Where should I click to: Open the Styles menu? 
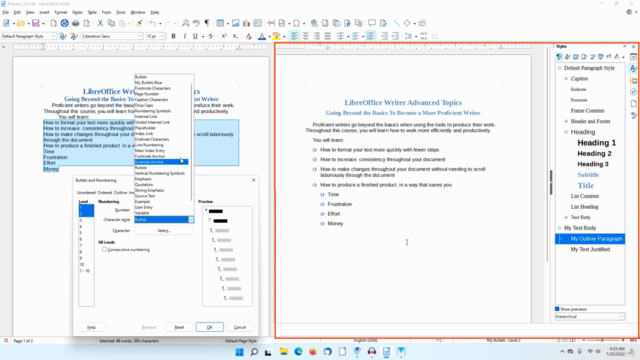click(77, 12)
